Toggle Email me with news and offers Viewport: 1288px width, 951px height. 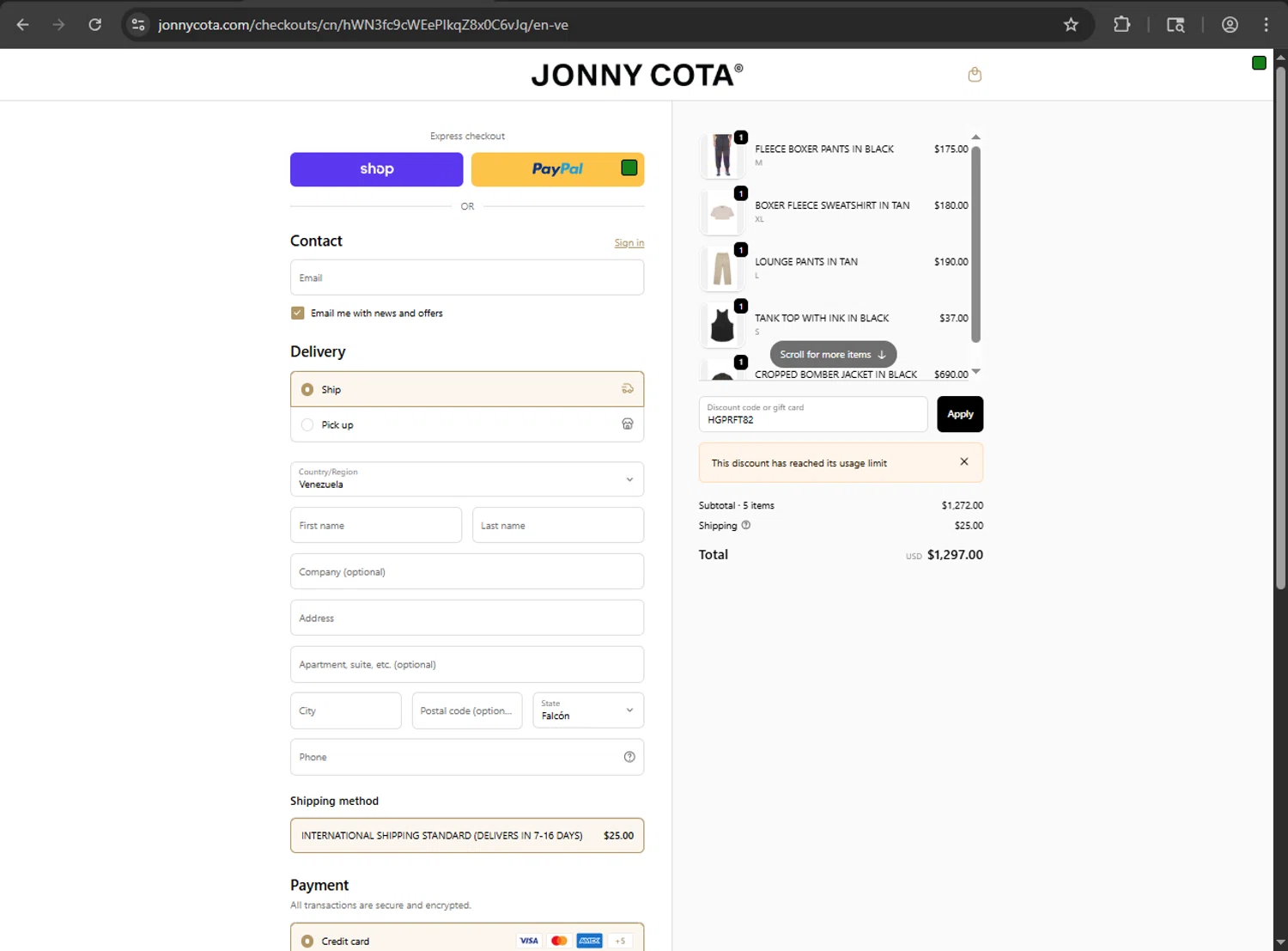298,313
